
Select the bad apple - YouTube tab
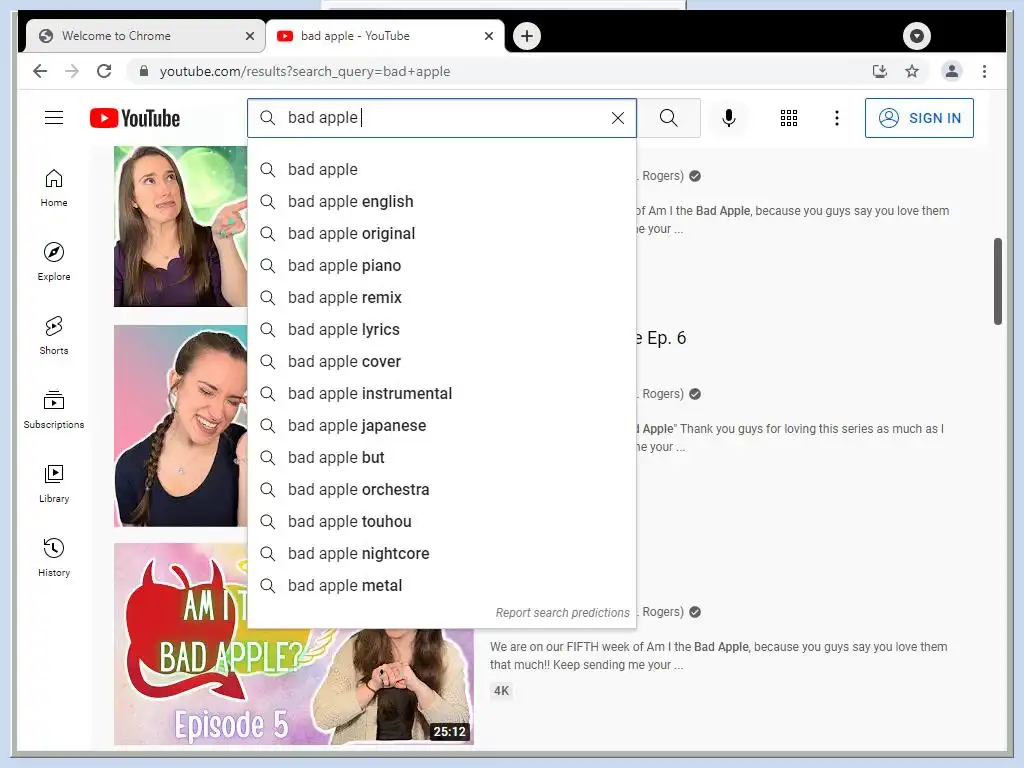385,36
